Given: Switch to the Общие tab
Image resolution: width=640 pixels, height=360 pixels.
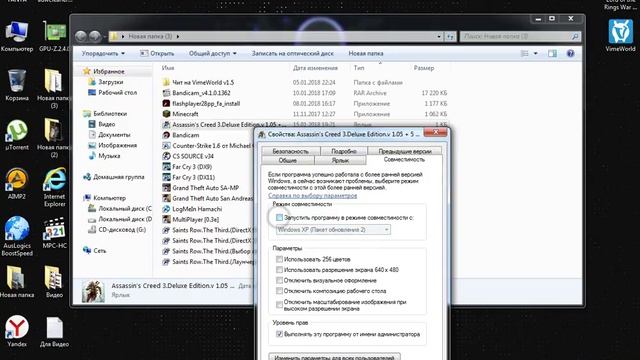Looking at the screenshot, I should [287, 160].
